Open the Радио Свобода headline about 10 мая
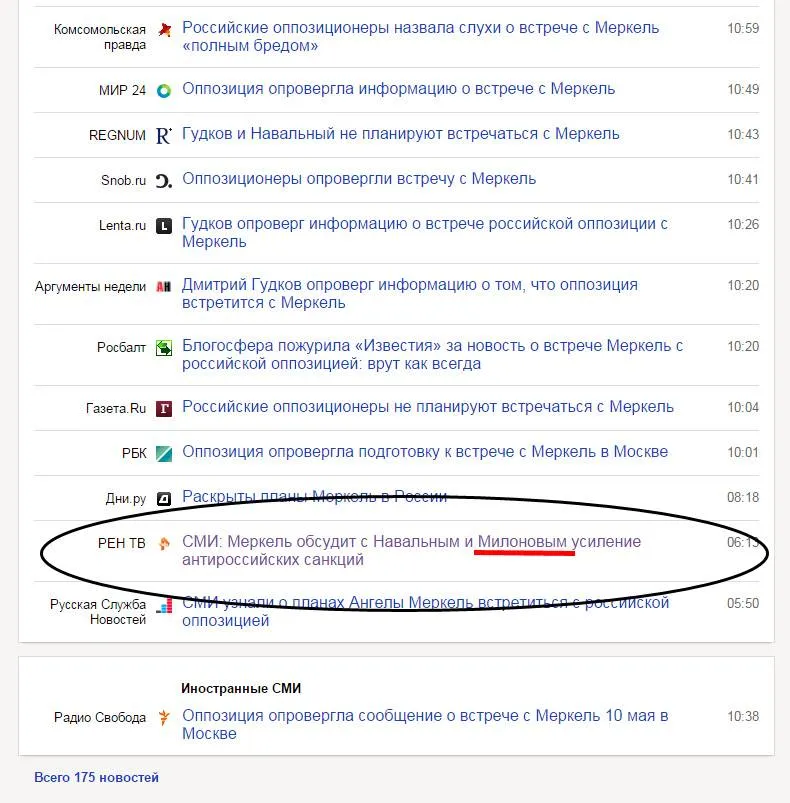790x803 pixels. [x=425, y=724]
